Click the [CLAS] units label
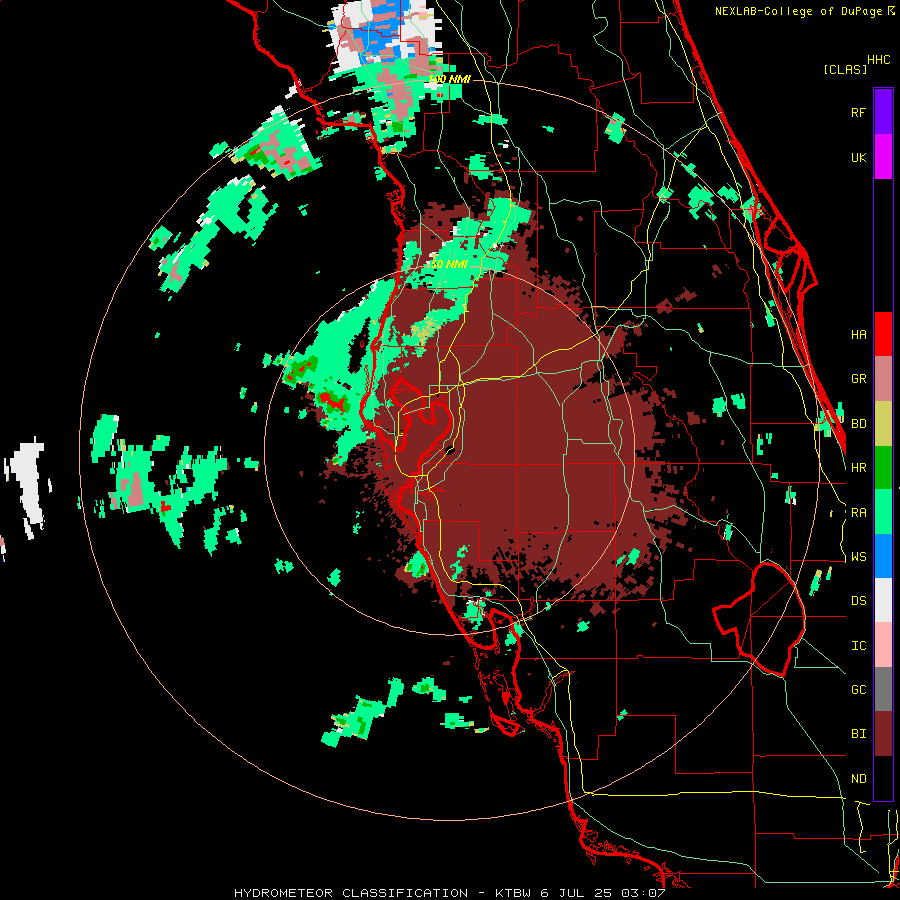Viewport: 900px width, 900px height. (x=845, y=69)
